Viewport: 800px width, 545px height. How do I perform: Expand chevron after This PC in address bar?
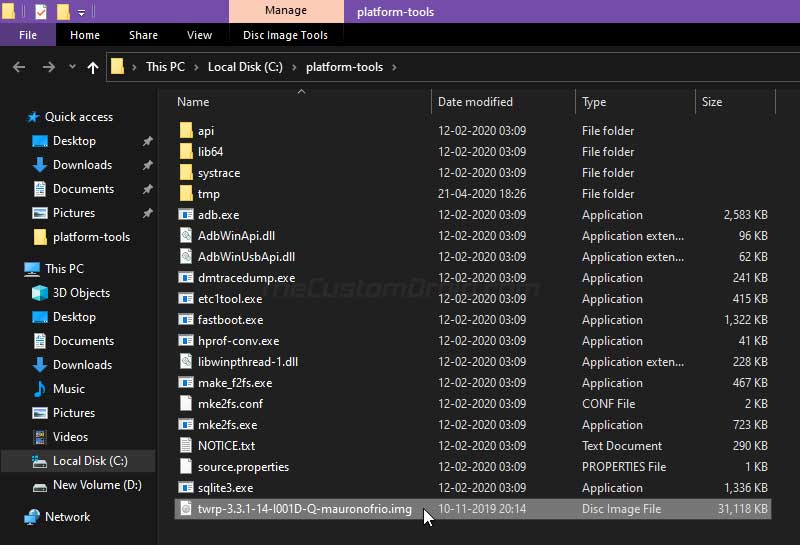coord(196,67)
